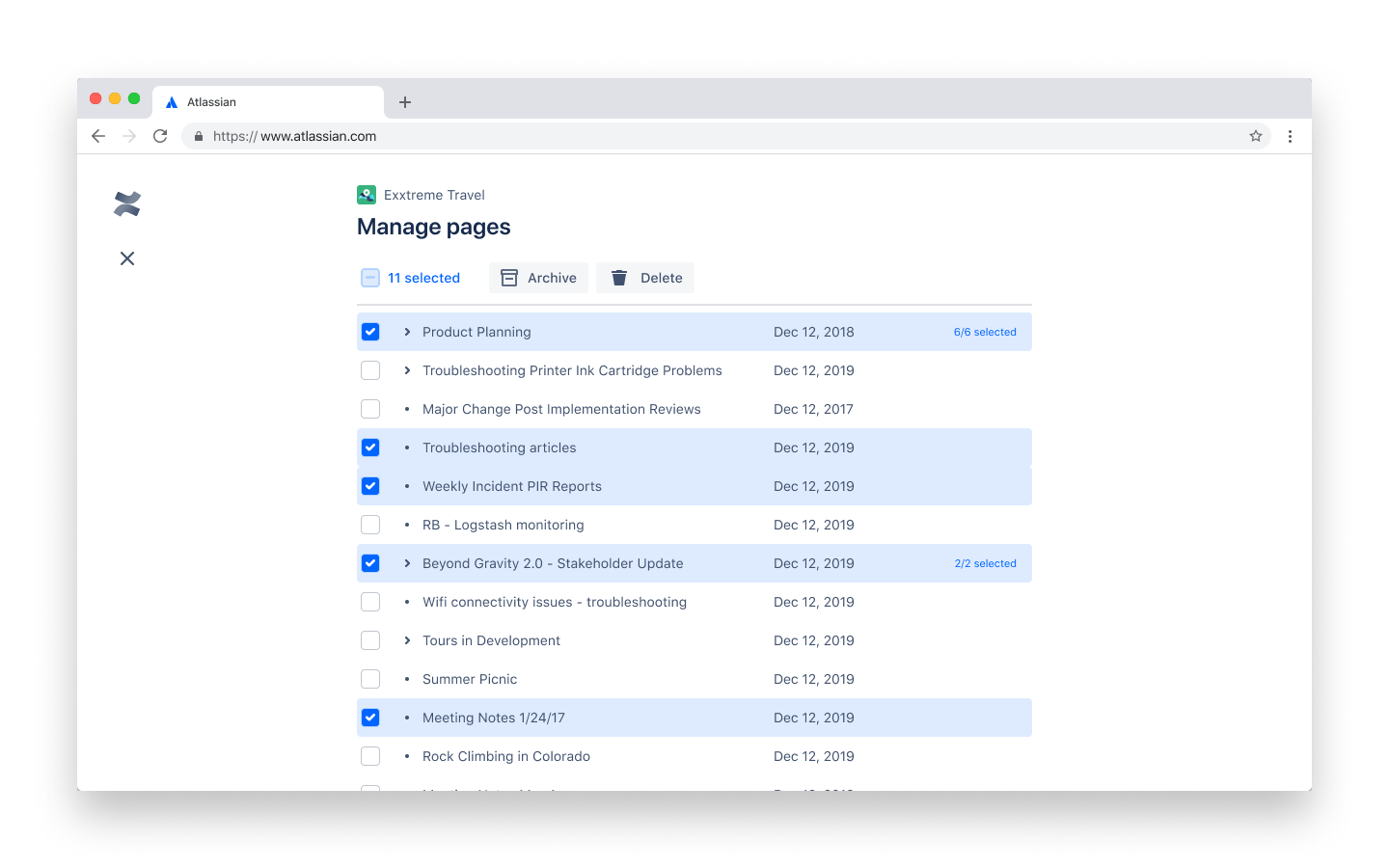Click the browser back arrow icon
1389x868 pixels.
[97, 135]
